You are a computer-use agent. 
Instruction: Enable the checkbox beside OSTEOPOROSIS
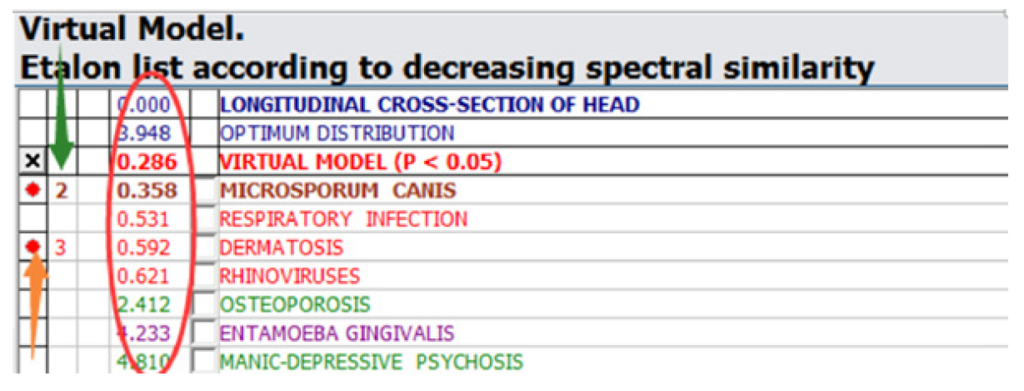coord(207,304)
